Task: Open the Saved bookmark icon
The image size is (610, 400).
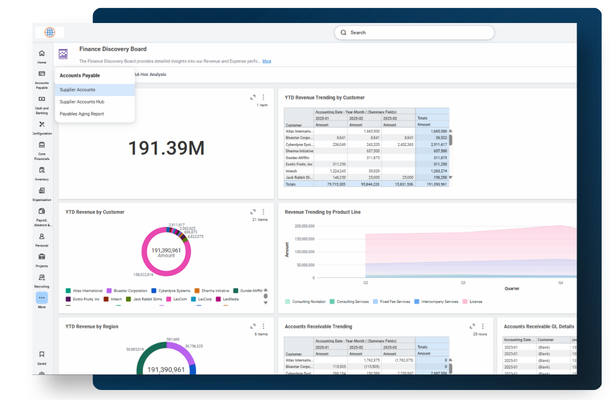Action: tap(42, 354)
